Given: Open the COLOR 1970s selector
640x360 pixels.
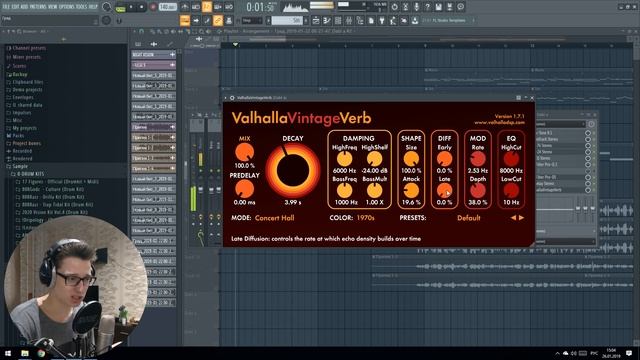Looking at the screenshot, I should pyautogui.click(x=365, y=218).
